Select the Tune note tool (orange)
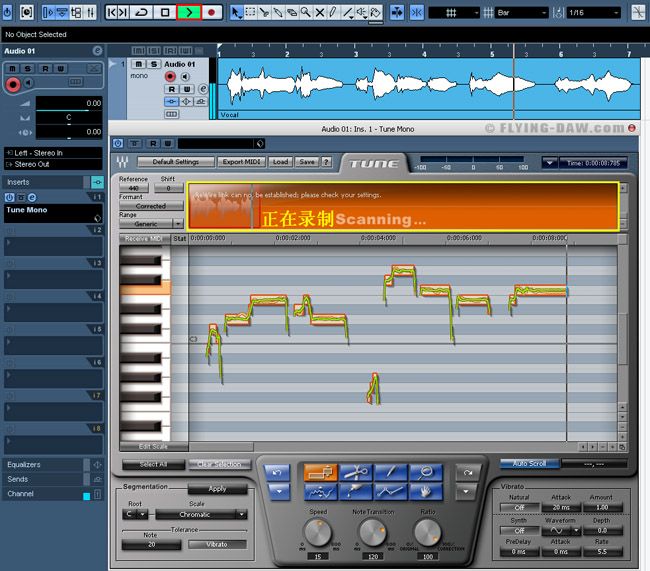Image resolution: width=650 pixels, height=571 pixels. click(x=320, y=472)
